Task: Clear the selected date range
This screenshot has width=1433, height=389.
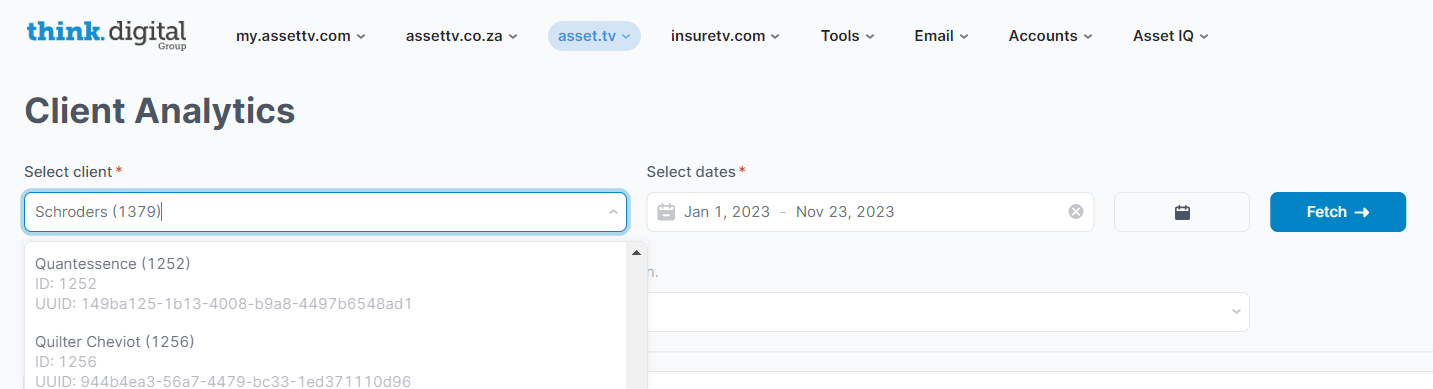Action: 1076,212
